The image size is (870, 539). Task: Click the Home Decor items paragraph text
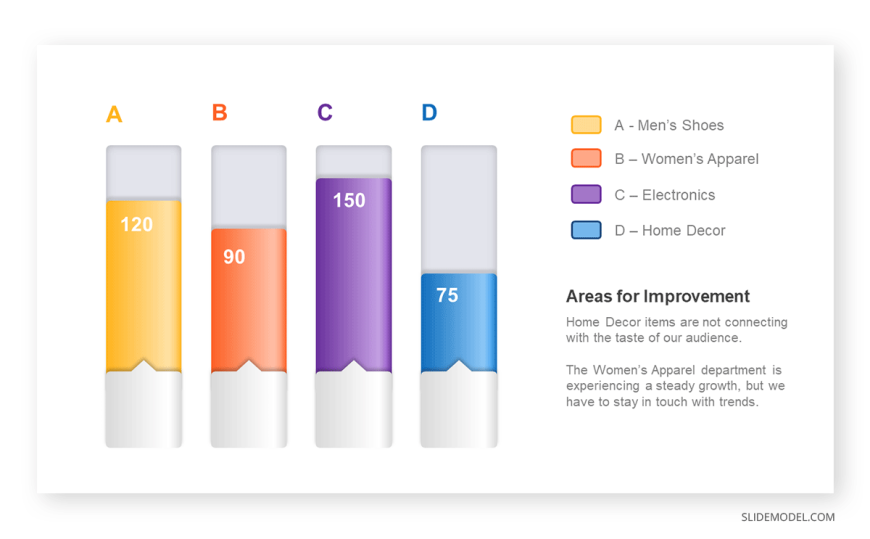click(676, 330)
